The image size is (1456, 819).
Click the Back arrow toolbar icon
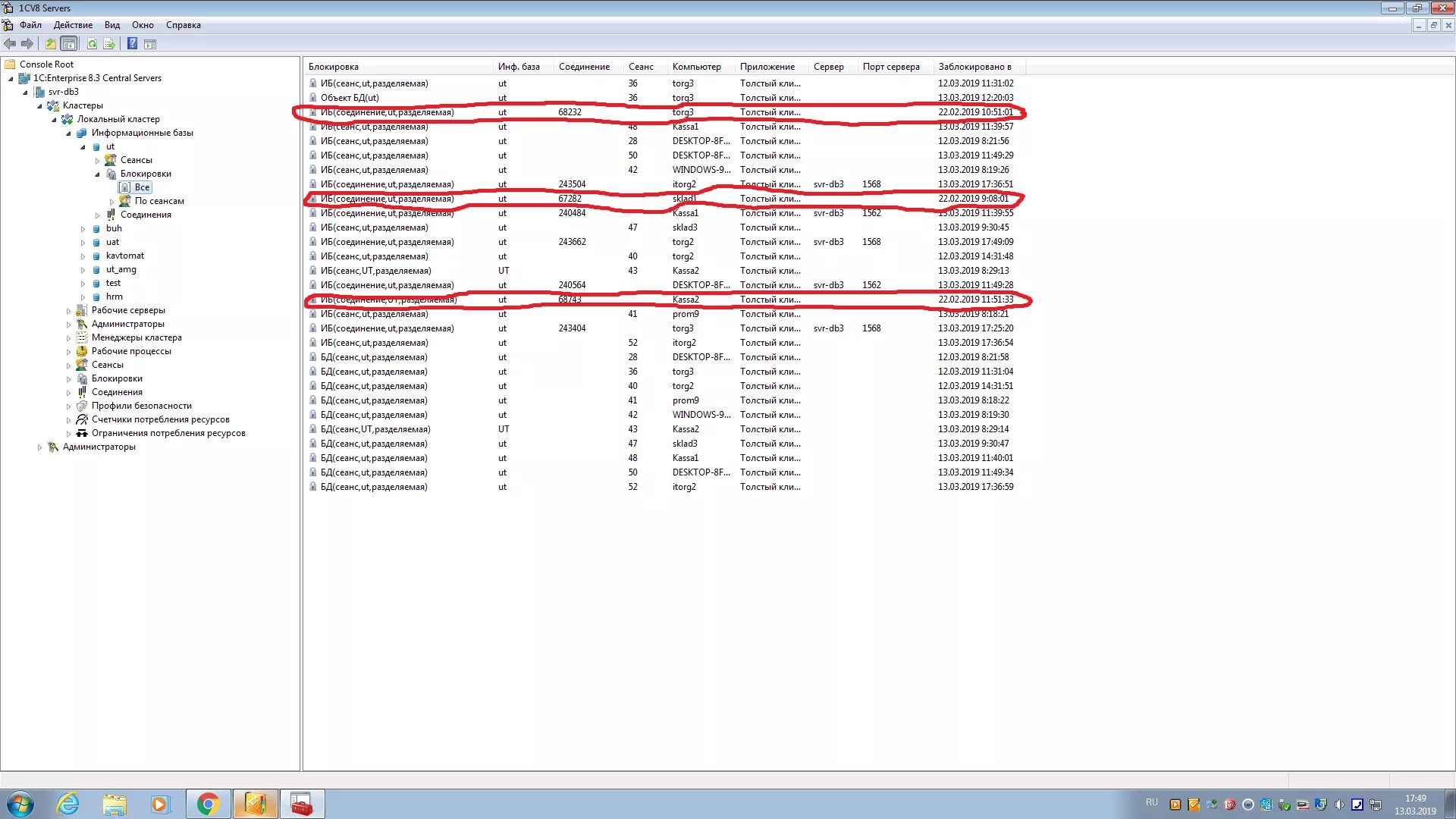click(x=10, y=44)
